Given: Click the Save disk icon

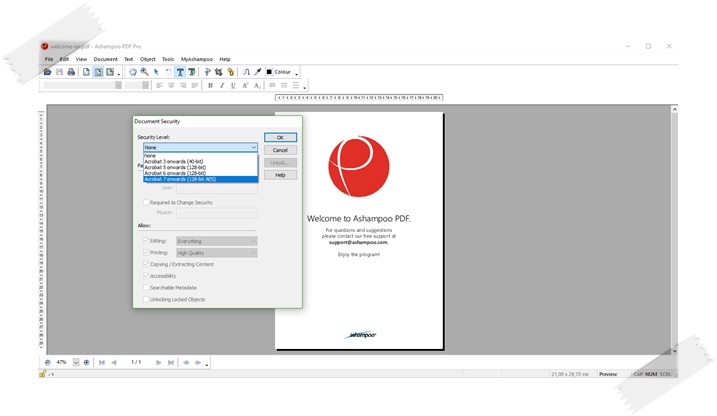Looking at the screenshot, I should [x=59, y=72].
